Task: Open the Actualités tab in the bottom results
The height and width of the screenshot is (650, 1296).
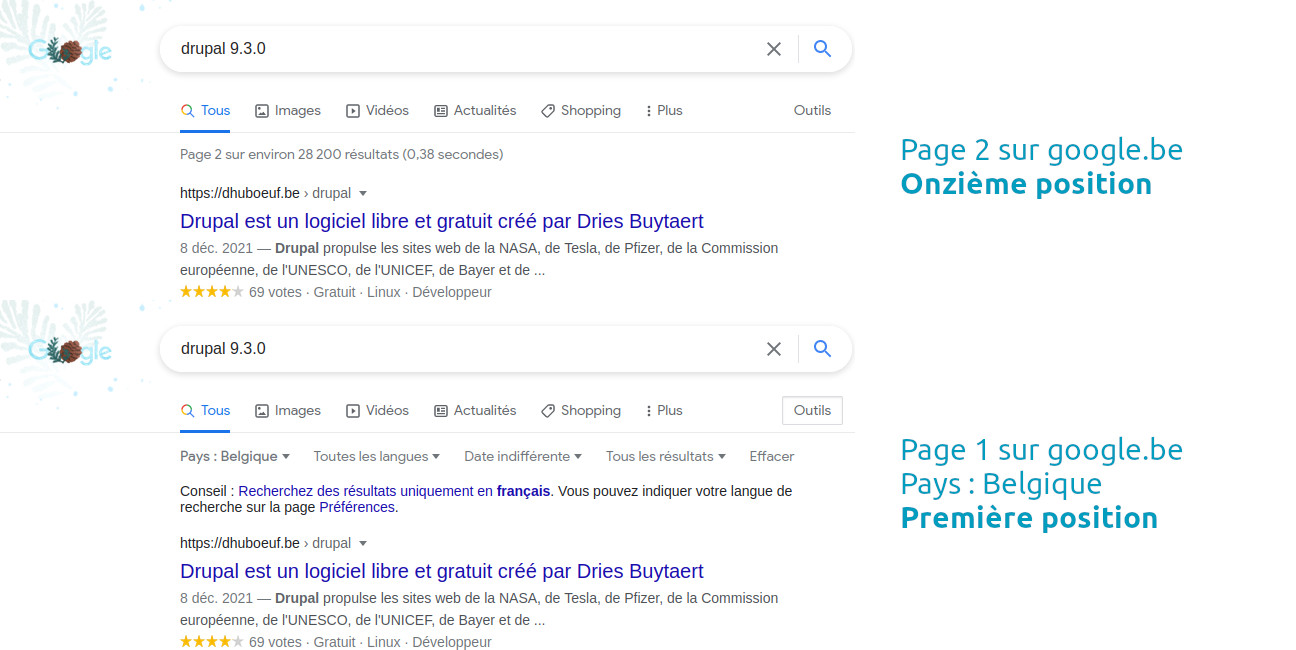Action: 475,411
